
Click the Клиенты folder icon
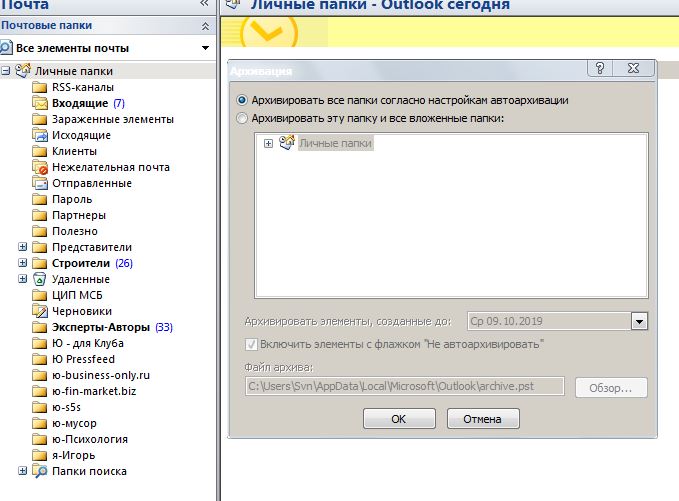tap(39, 152)
